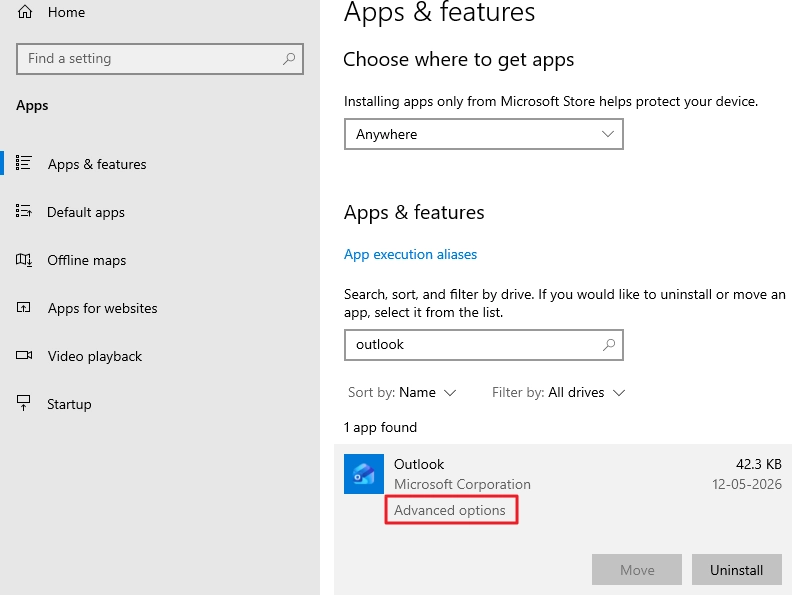Click the Default apps sidebar icon
792x595 pixels.
point(24,211)
